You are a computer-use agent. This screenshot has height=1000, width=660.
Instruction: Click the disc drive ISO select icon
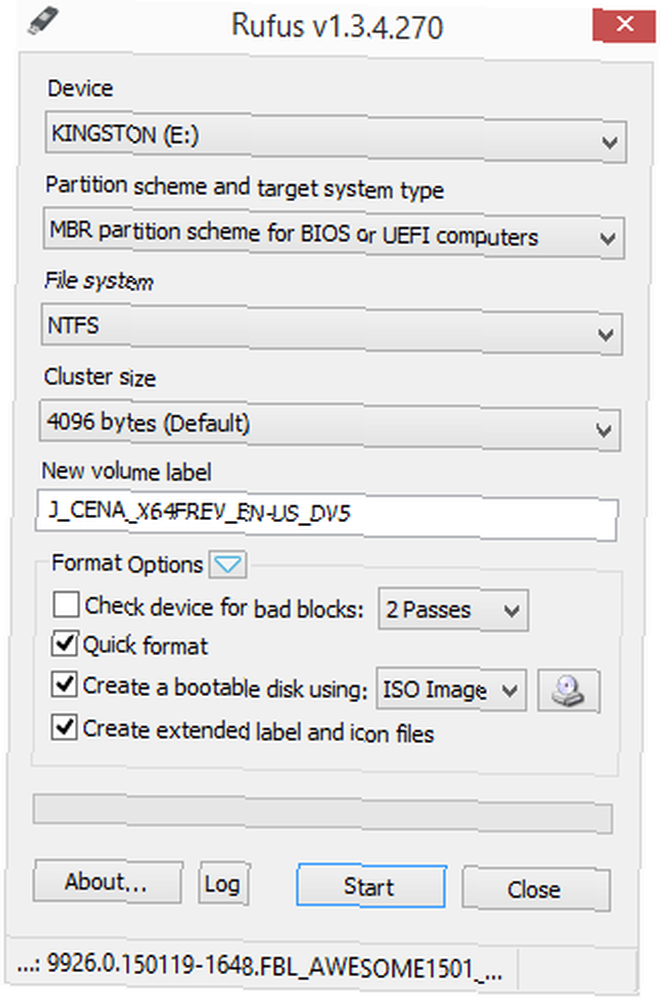coord(569,690)
